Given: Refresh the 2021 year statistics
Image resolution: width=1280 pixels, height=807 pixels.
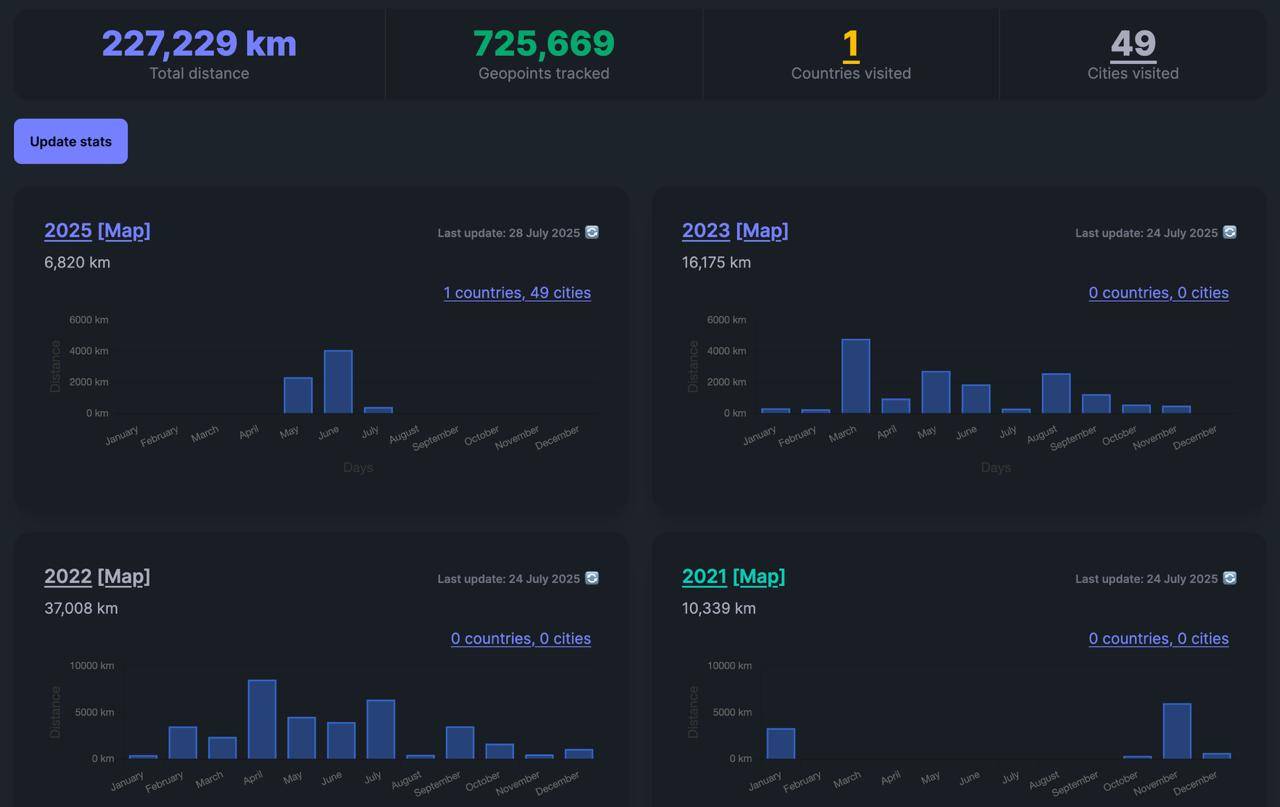Looking at the screenshot, I should coord(1230,578).
